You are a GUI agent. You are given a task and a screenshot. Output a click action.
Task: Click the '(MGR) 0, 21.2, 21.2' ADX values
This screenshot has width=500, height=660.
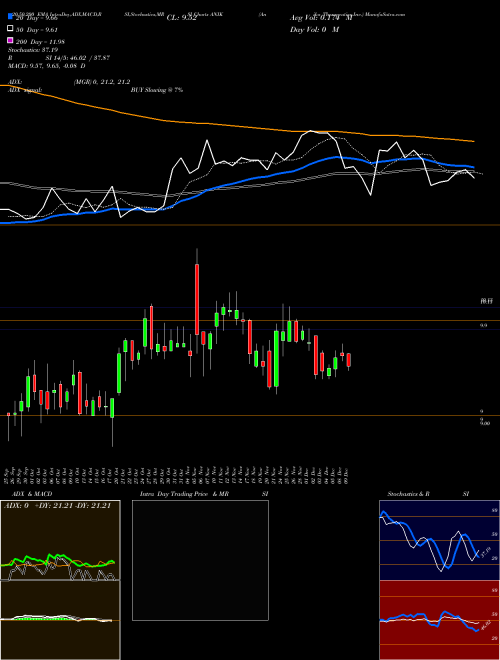pyautogui.click(x=101, y=82)
